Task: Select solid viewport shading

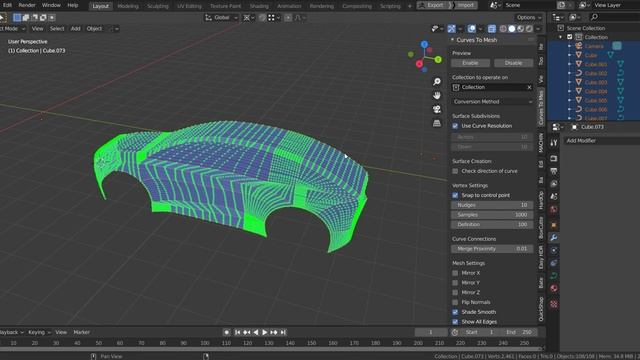Action: coord(511,29)
